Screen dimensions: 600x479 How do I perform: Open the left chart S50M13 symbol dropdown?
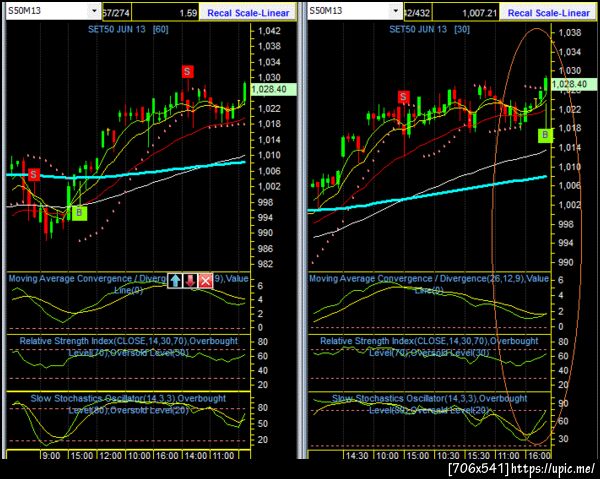[94, 11]
